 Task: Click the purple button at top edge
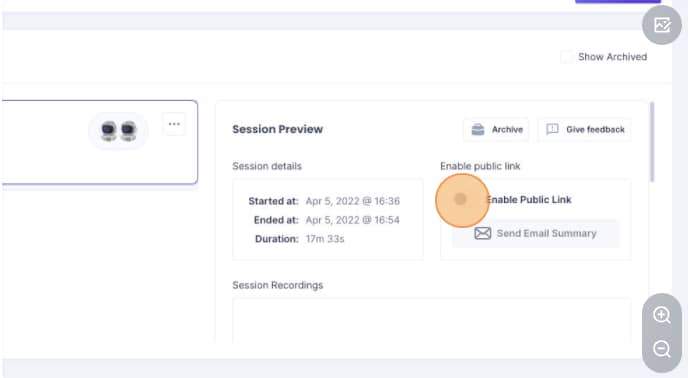tap(618, 1)
